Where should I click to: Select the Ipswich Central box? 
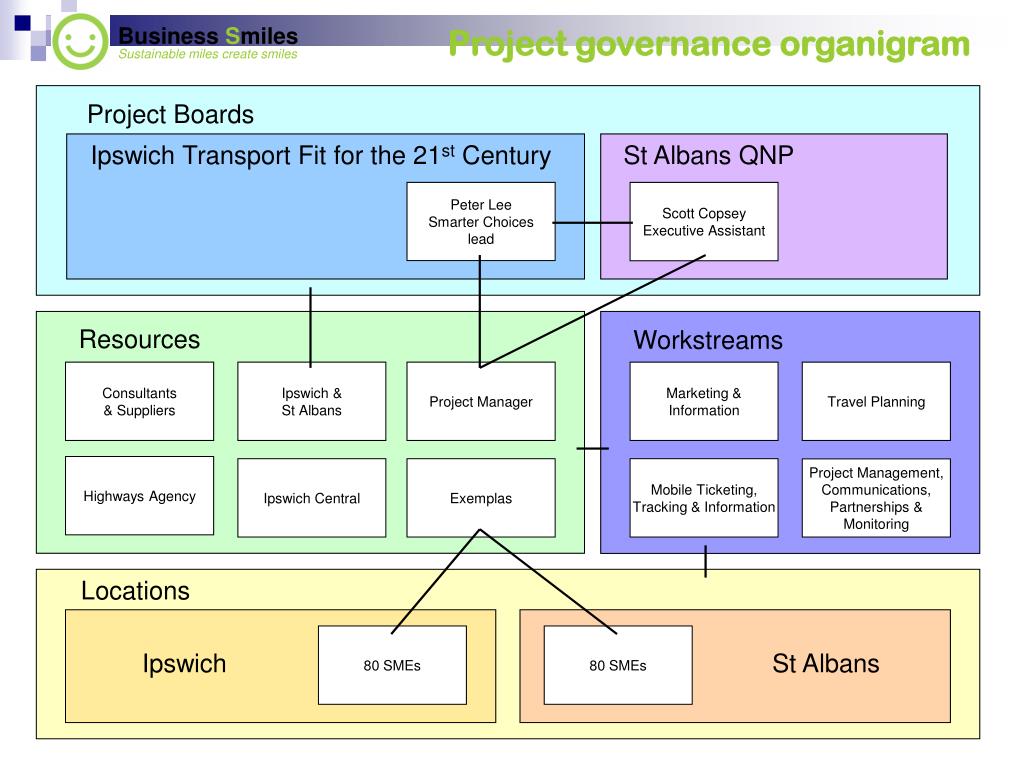click(x=312, y=498)
